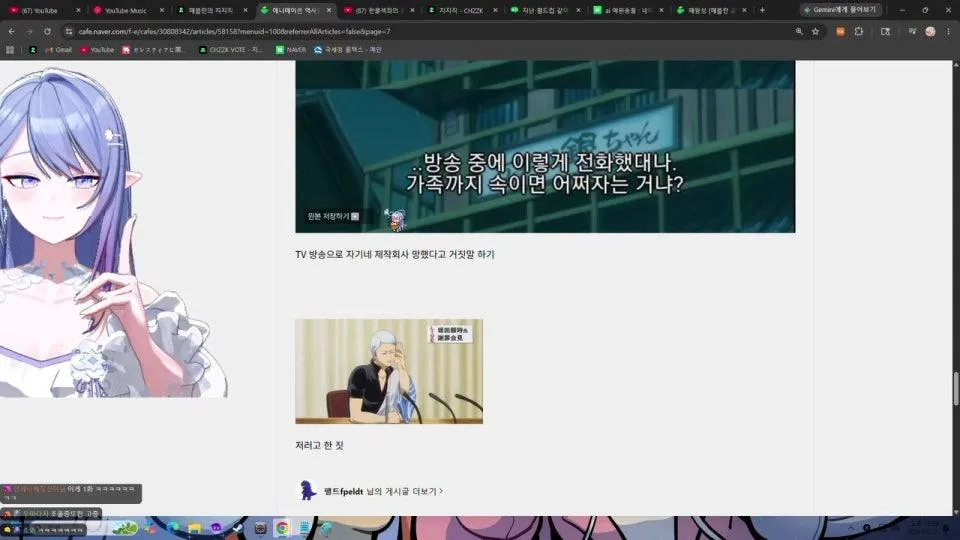Open File Explorer from the taskbar

[x=195, y=528]
